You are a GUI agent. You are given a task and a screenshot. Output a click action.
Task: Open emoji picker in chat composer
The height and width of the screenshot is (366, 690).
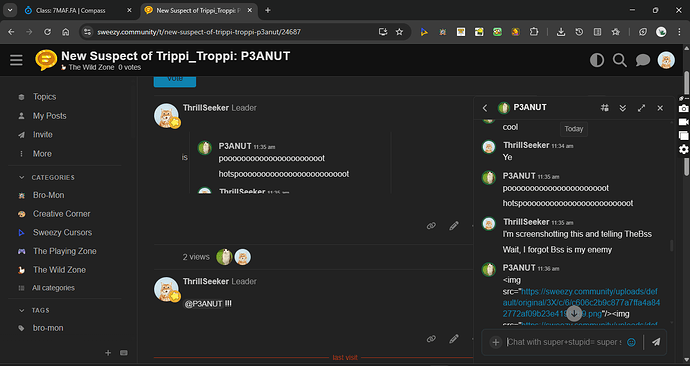pyautogui.click(x=631, y=342)
